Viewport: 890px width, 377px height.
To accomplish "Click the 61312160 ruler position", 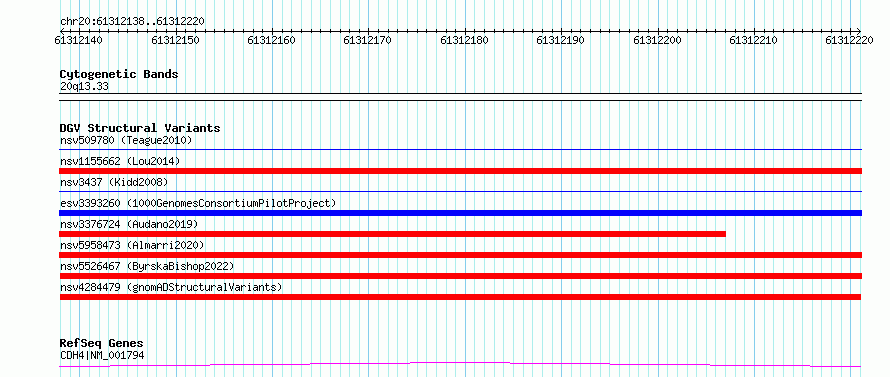I will tap(272, 40).
